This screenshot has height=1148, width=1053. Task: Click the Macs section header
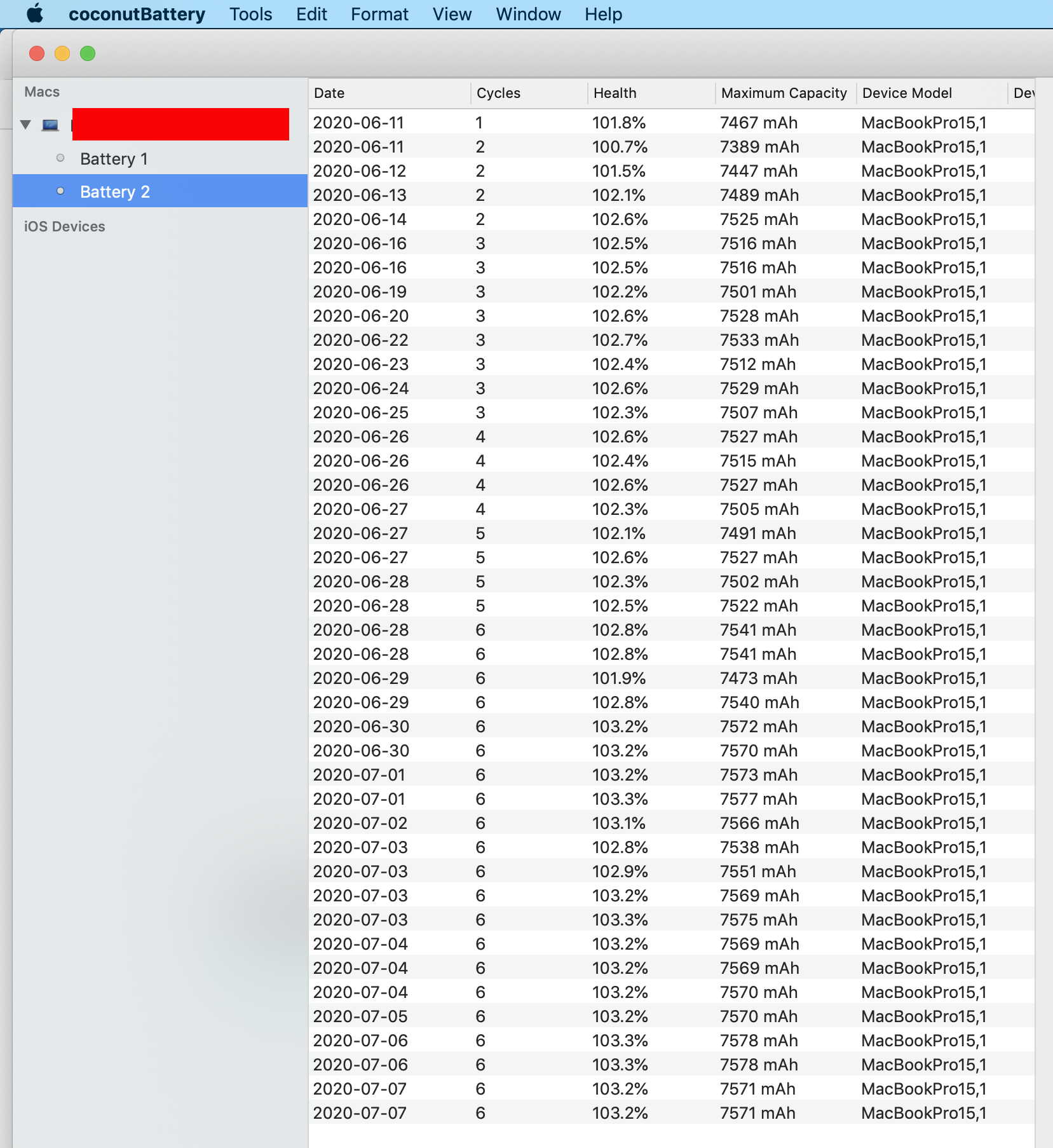point(41,92)
